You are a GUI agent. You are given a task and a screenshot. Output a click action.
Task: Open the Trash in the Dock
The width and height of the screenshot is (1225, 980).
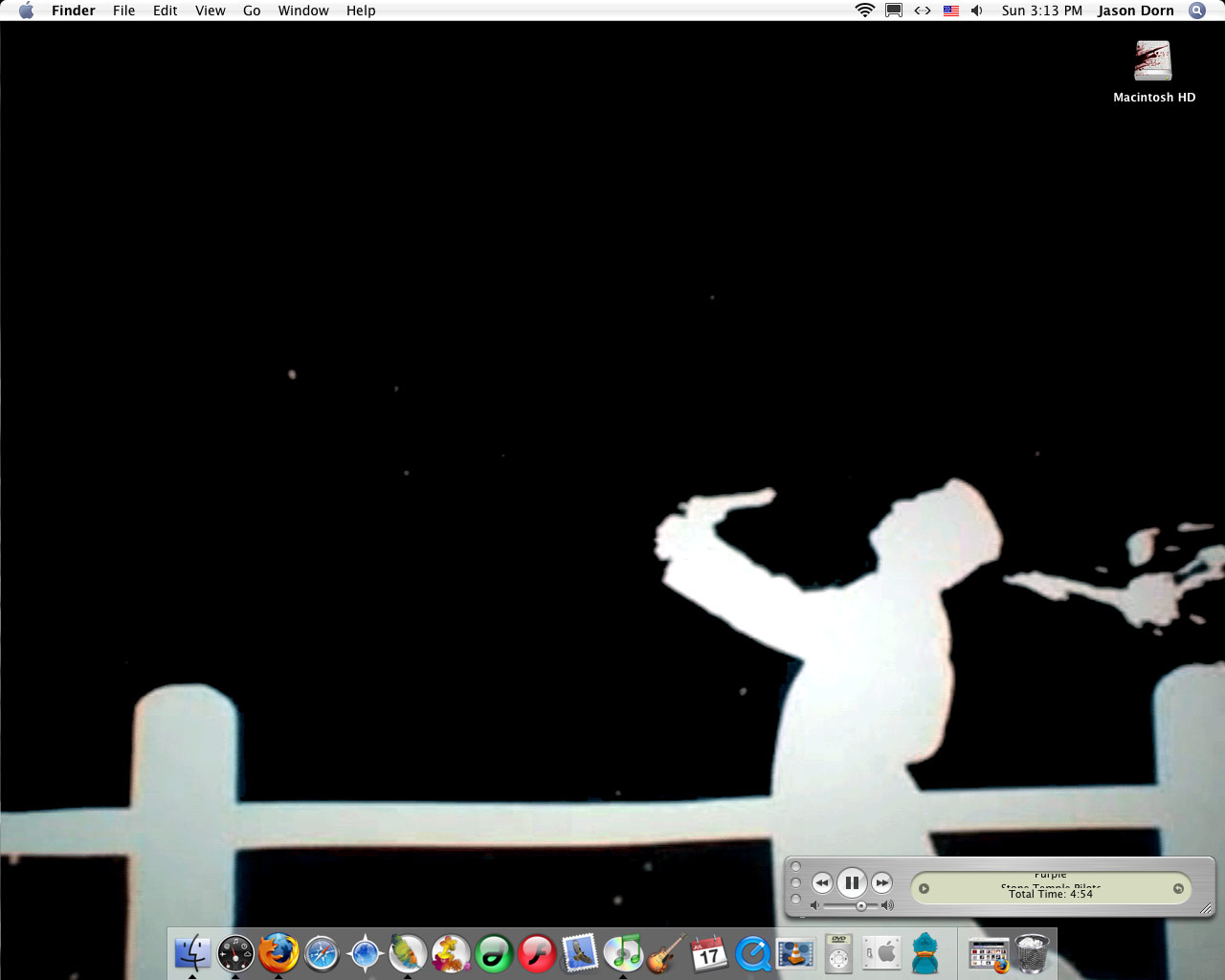point(1032,953)
